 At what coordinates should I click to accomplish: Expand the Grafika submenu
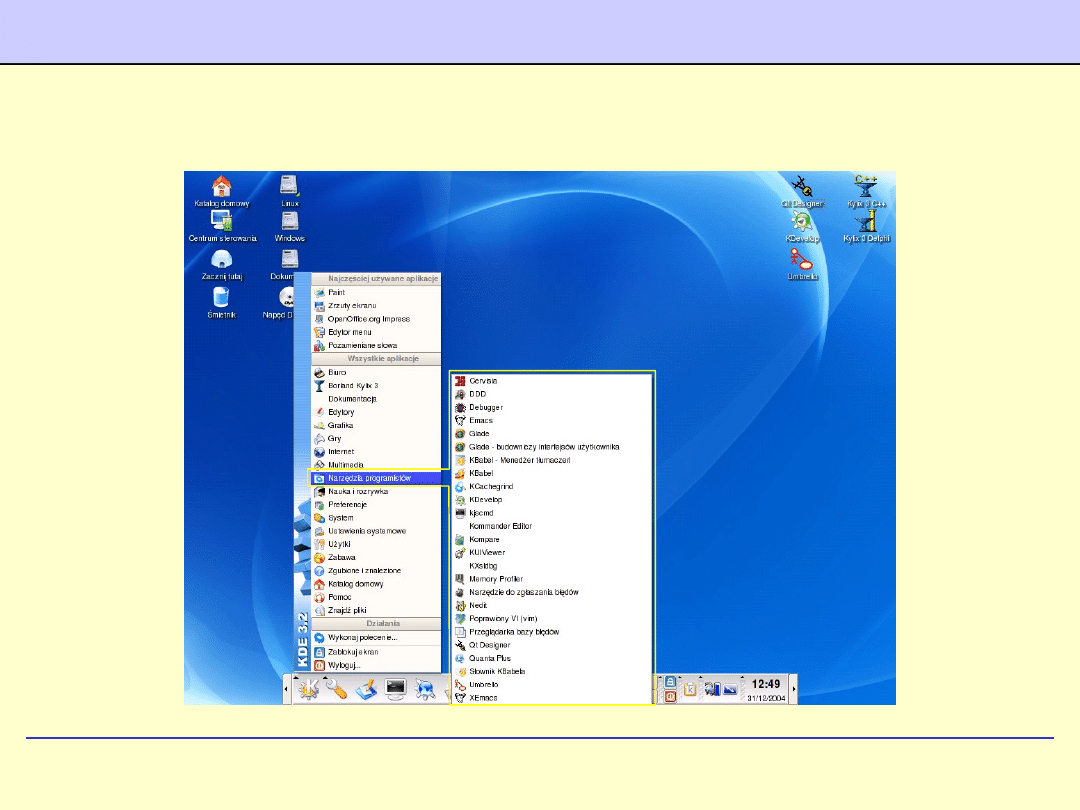[x=341, y=425]
